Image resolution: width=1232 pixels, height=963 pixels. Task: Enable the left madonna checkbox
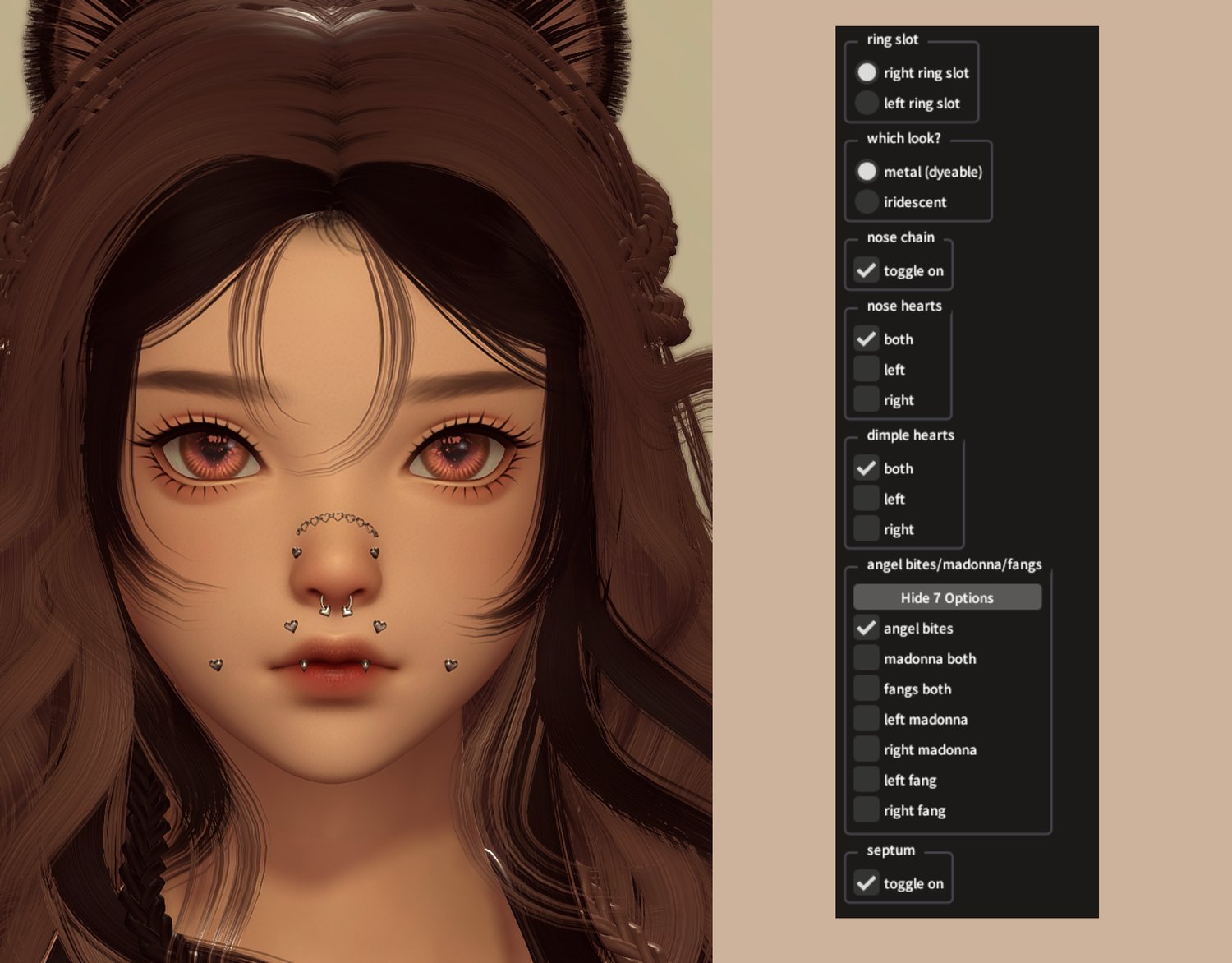click(866, 719)
